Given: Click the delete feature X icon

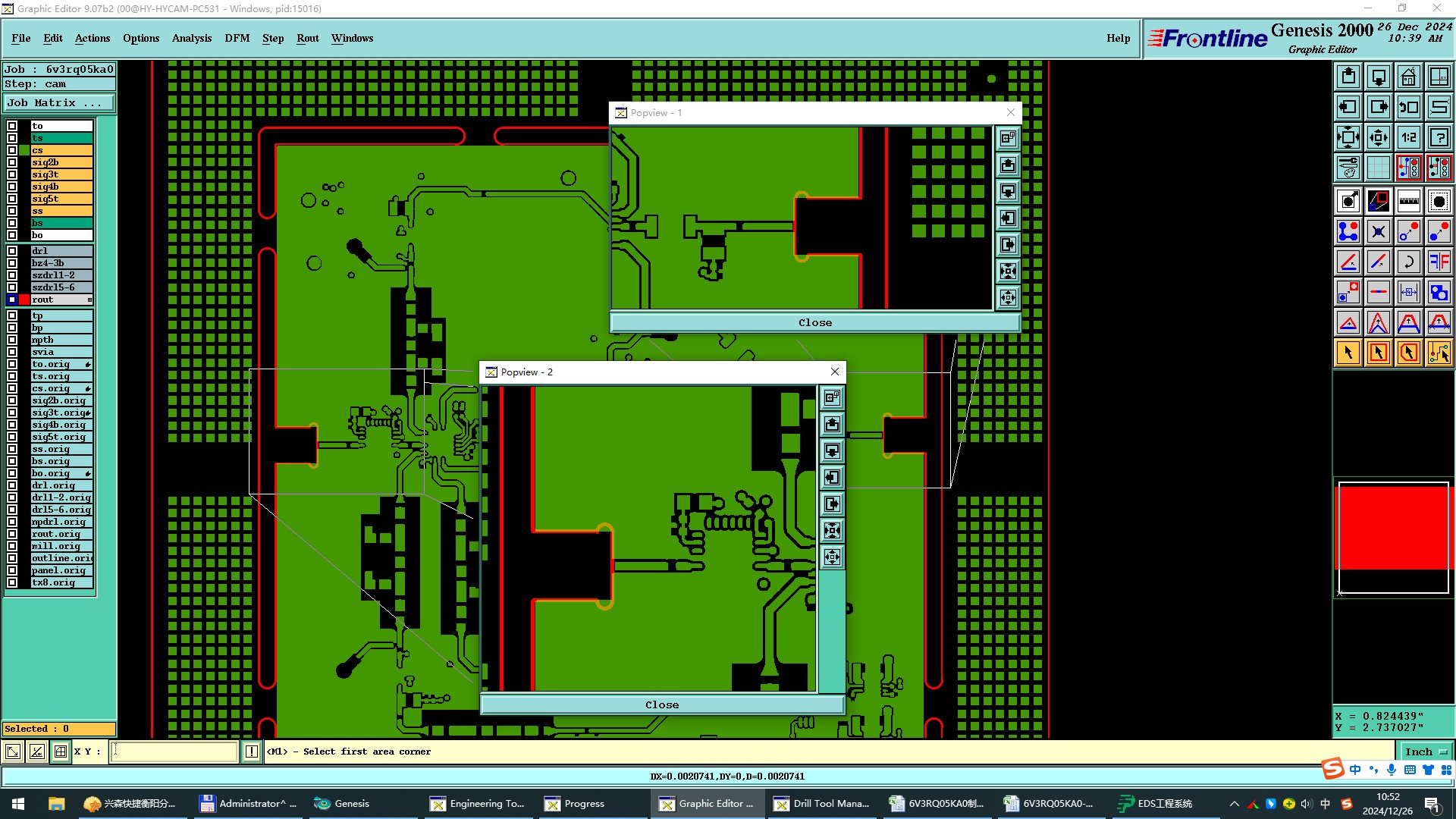Looking at the screenshot, I should coord(1378,231).
